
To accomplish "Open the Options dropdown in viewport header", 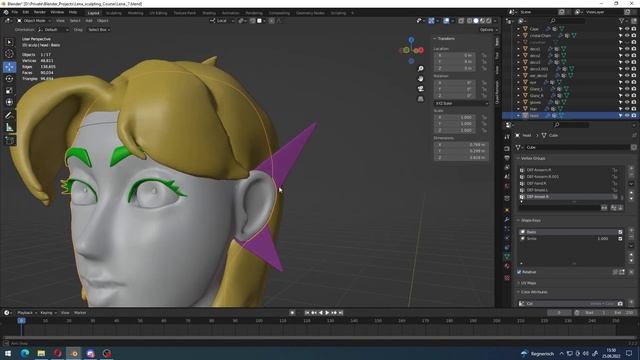I will tap(488, 30).
